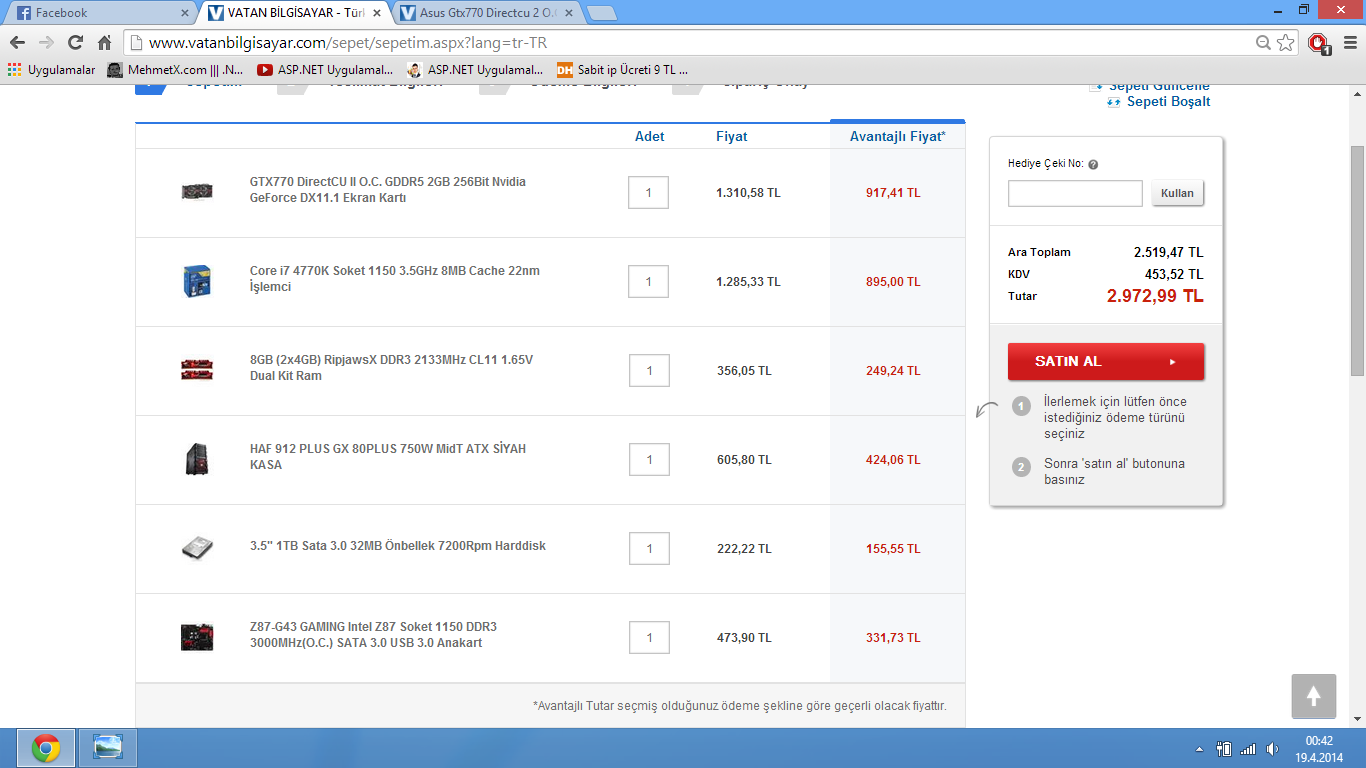This screenshot has width=1366, height=768.
Task: Open the Z87-G43 GAMING motherboard product link
Action: pos(373,635)
